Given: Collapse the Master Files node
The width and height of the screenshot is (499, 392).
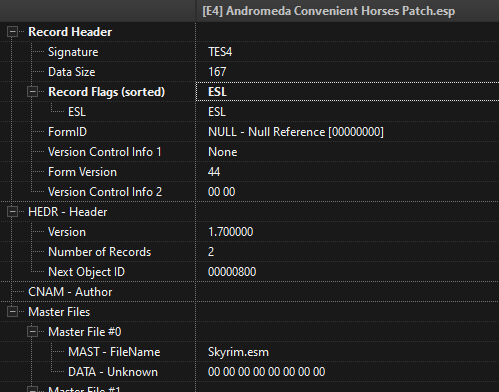Looking at the screenshot, I should point(12,312).
